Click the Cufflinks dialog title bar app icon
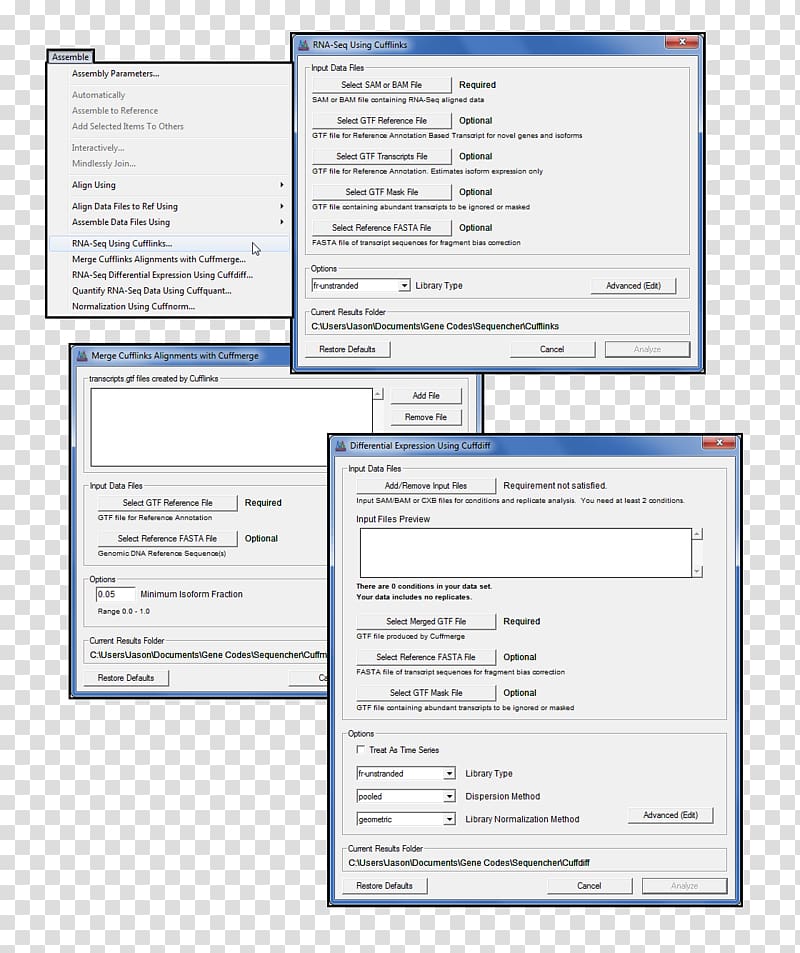This screenshot has width=800, height=953. (303, 45)
